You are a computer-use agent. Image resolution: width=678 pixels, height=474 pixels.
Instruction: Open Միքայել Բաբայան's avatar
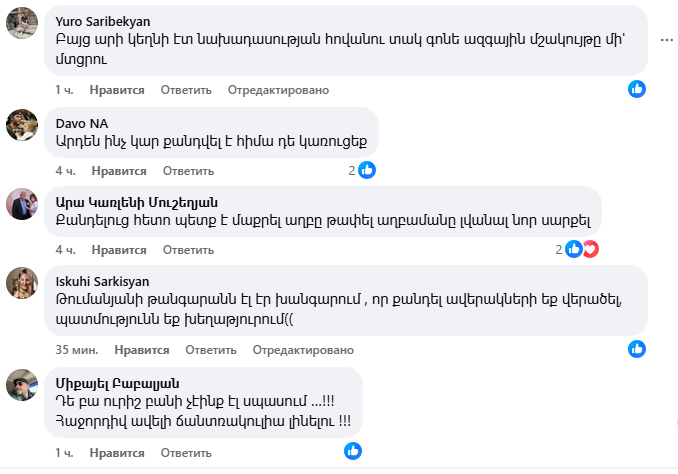[x=23, y=385]
